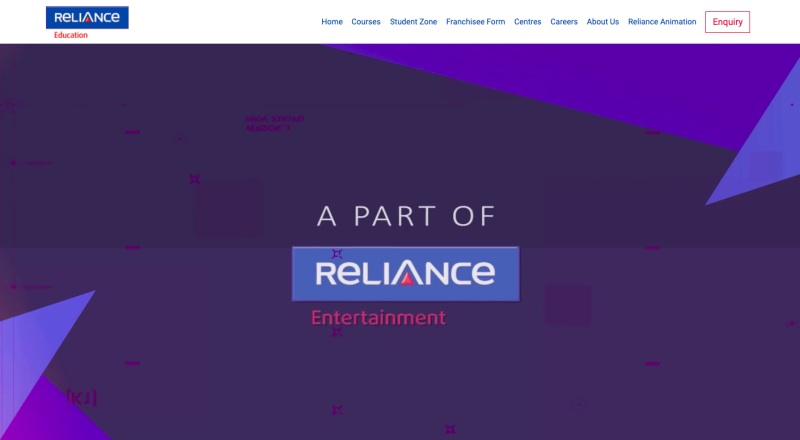The image size is (800, 440).
Task: Click the pink Entertainment text
Action: click(378, 318)
